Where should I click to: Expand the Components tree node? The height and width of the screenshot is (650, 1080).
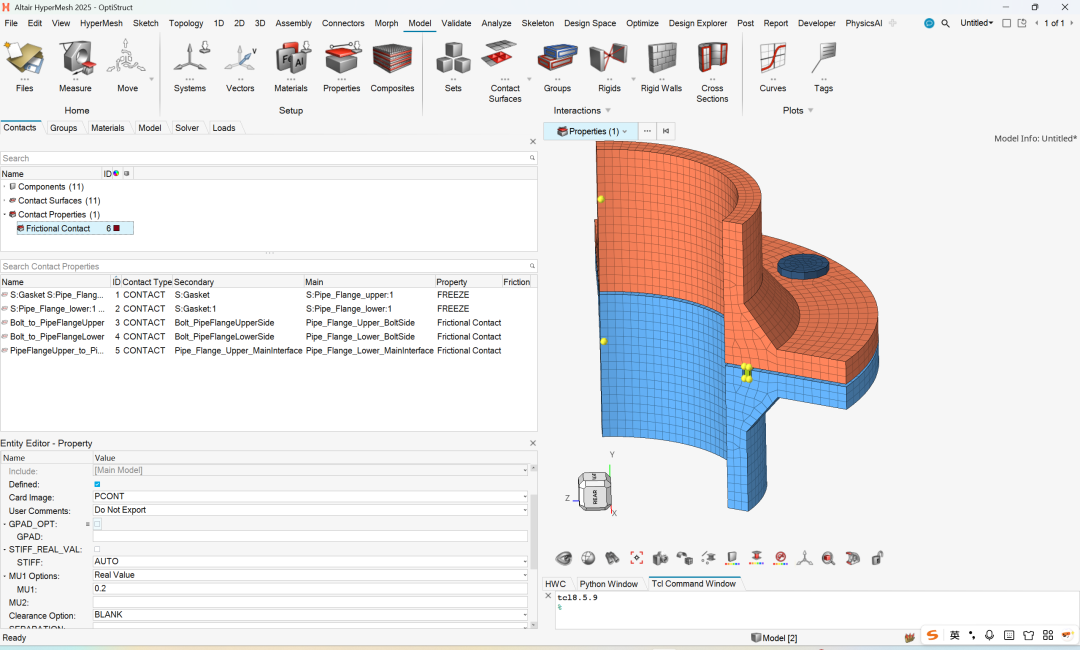tap(5, 187)
